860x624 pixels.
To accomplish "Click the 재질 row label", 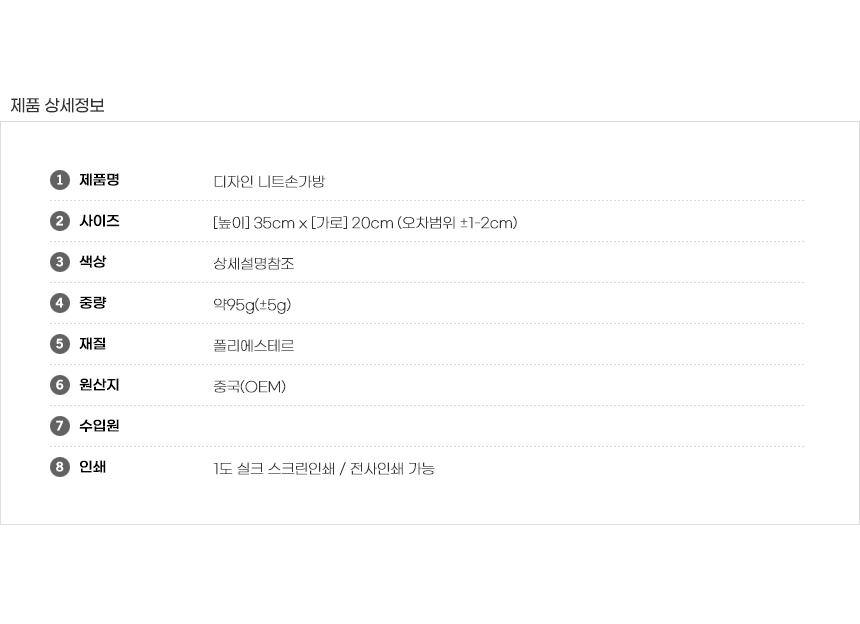I will 93,344.
